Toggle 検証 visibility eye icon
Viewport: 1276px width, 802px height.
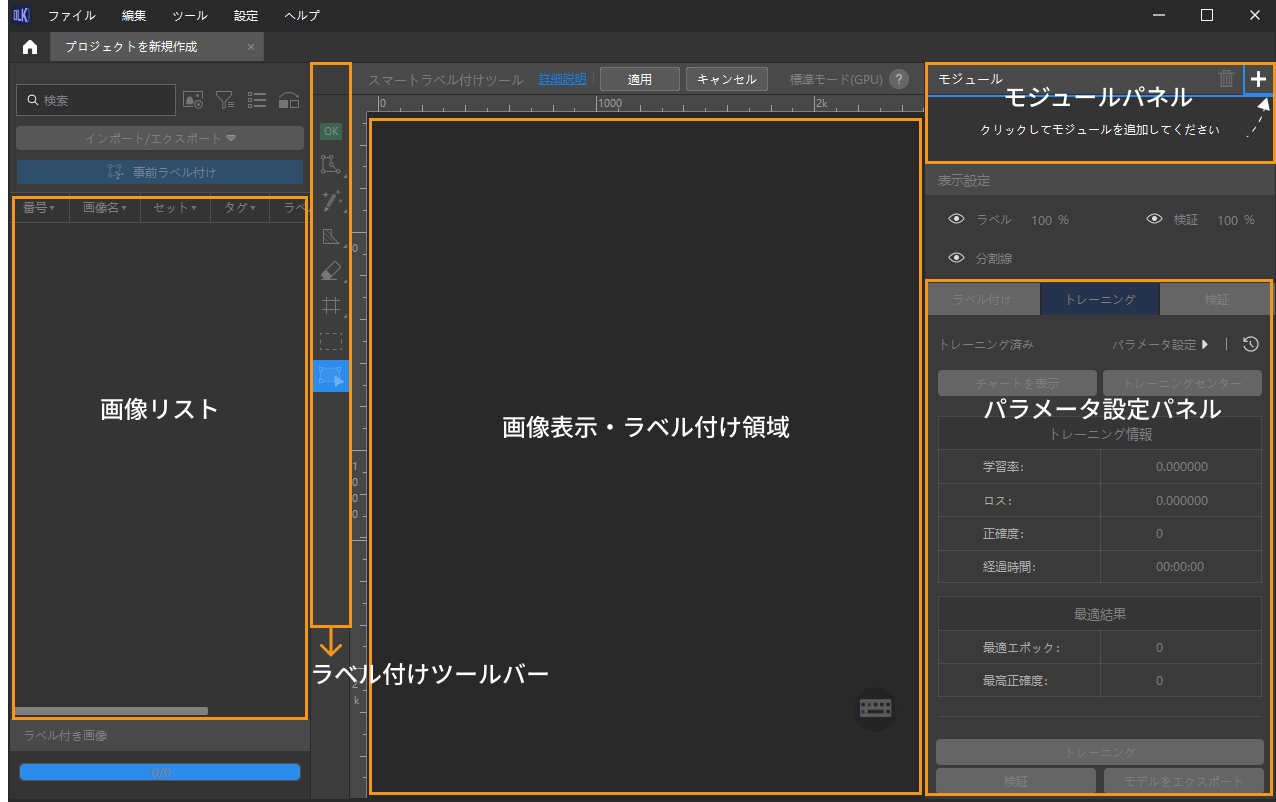(x=1155, y=220)
